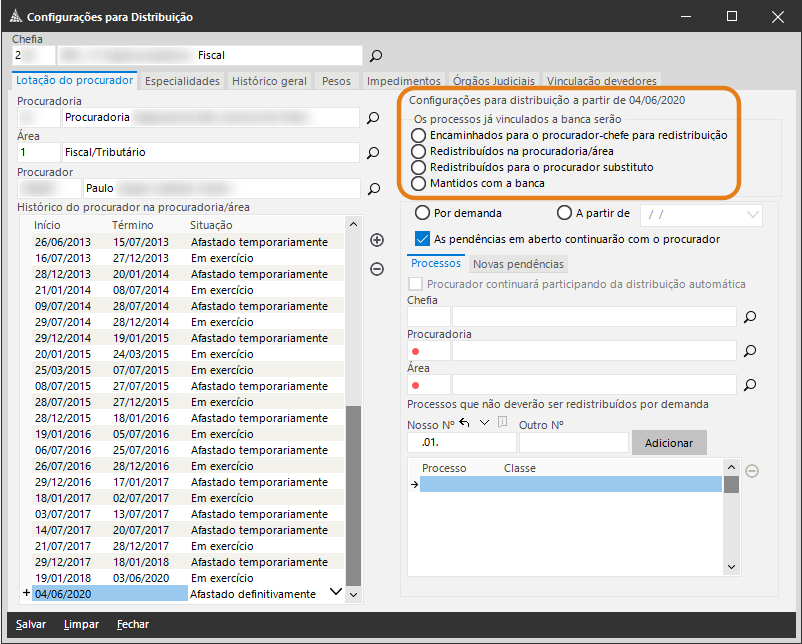
Task: Expand the chevron dropdown next to Nosso Nº
Action: [485, 423]
